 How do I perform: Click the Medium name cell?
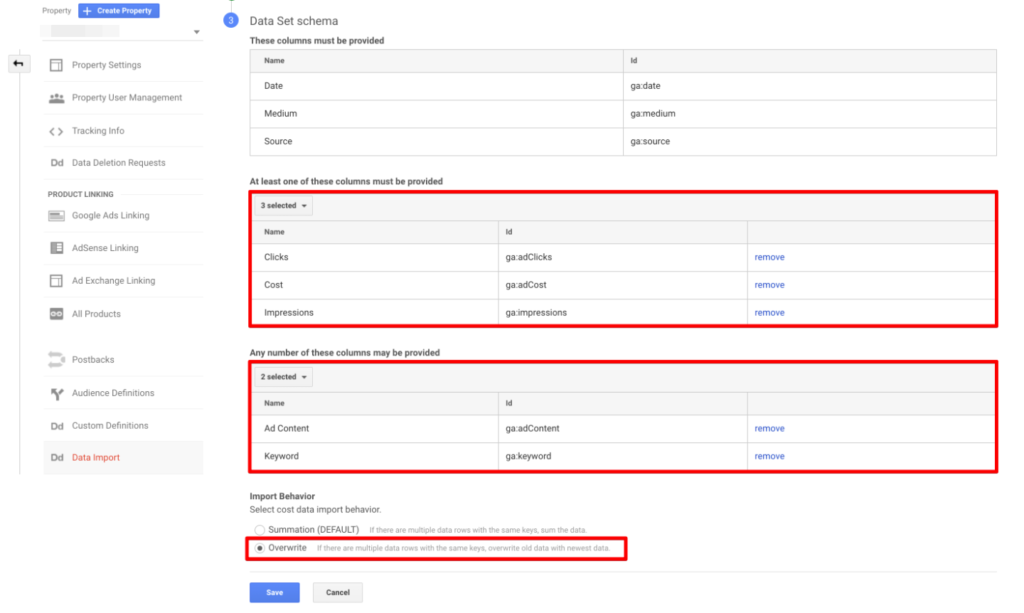click(436, 114)
